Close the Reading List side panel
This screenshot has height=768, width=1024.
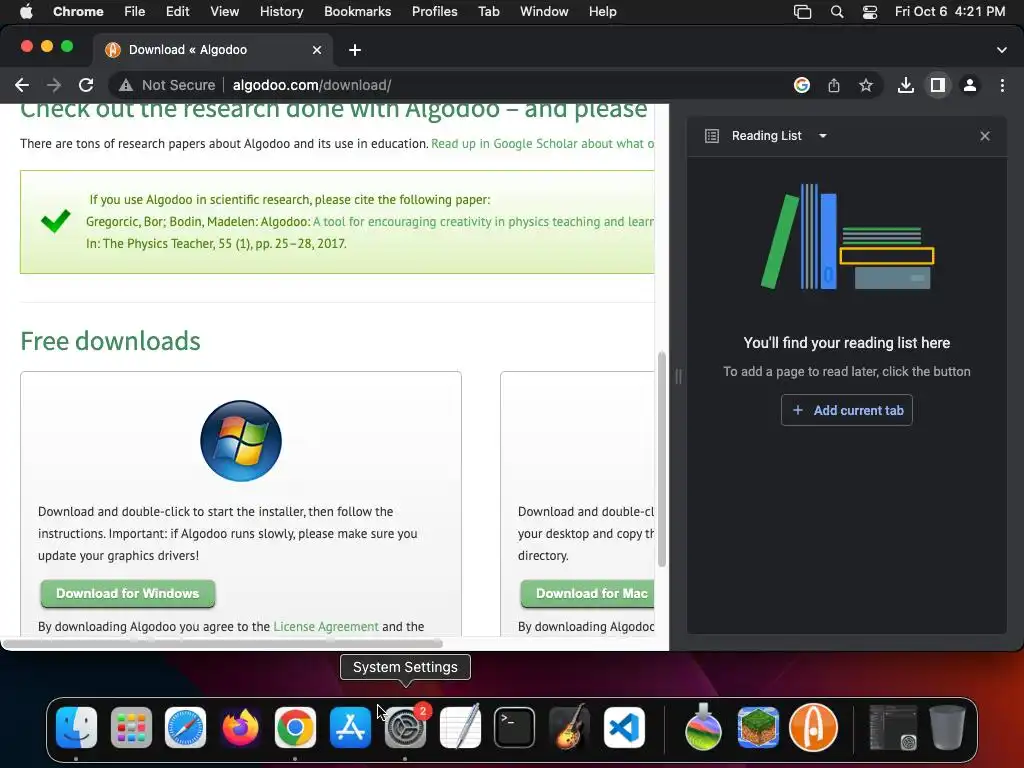click(x=985, y=136)
